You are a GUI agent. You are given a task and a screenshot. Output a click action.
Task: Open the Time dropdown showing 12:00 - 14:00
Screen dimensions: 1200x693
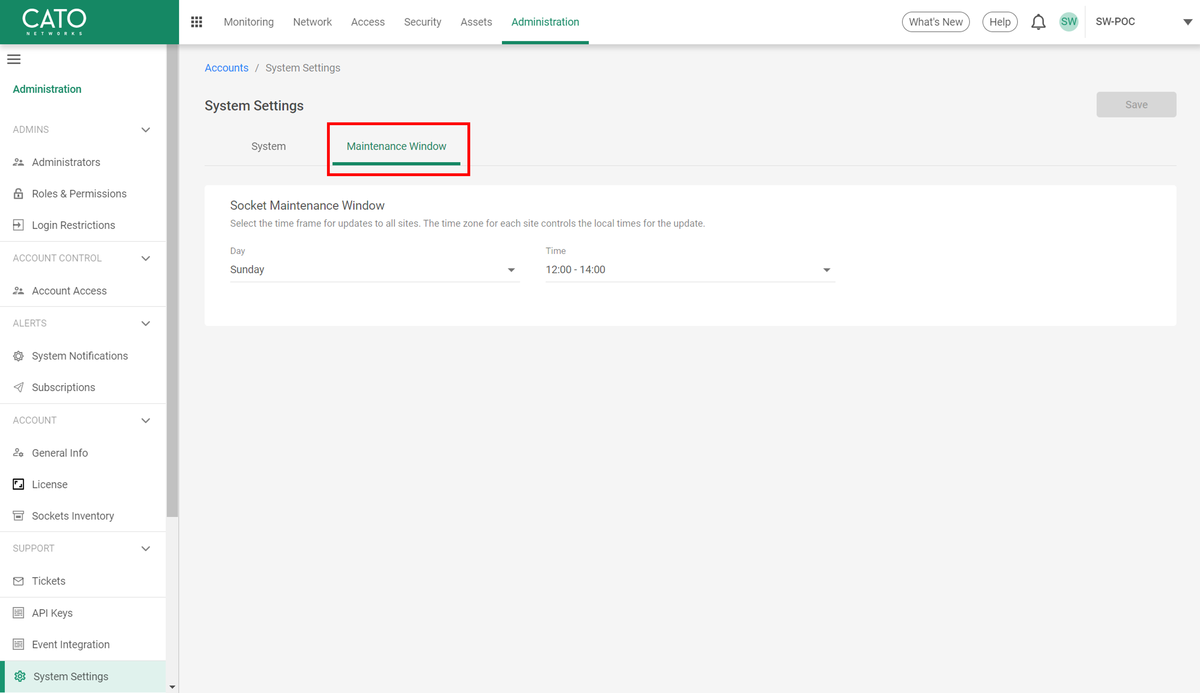pos(690,270)
